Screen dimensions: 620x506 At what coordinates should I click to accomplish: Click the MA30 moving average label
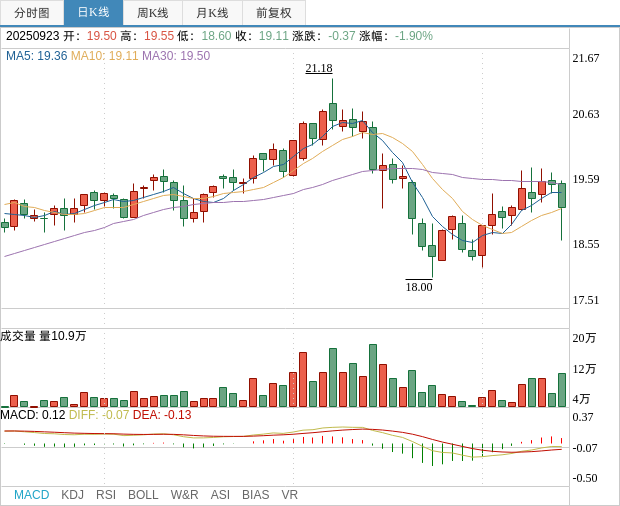[x=176, y=56]
